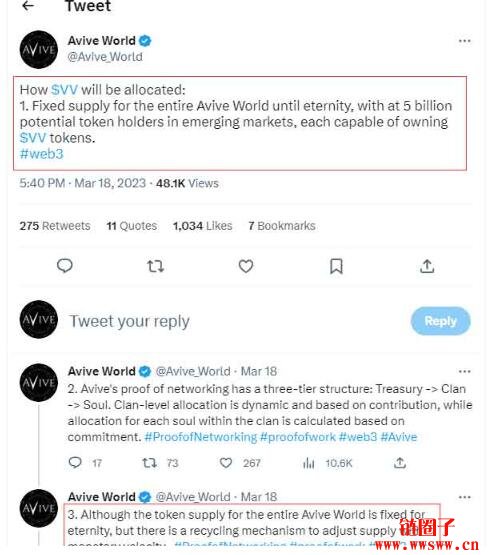This screenshot has width=488, height=555.
Task: Open the main tweet's three-dot menu
Action: 464,41
